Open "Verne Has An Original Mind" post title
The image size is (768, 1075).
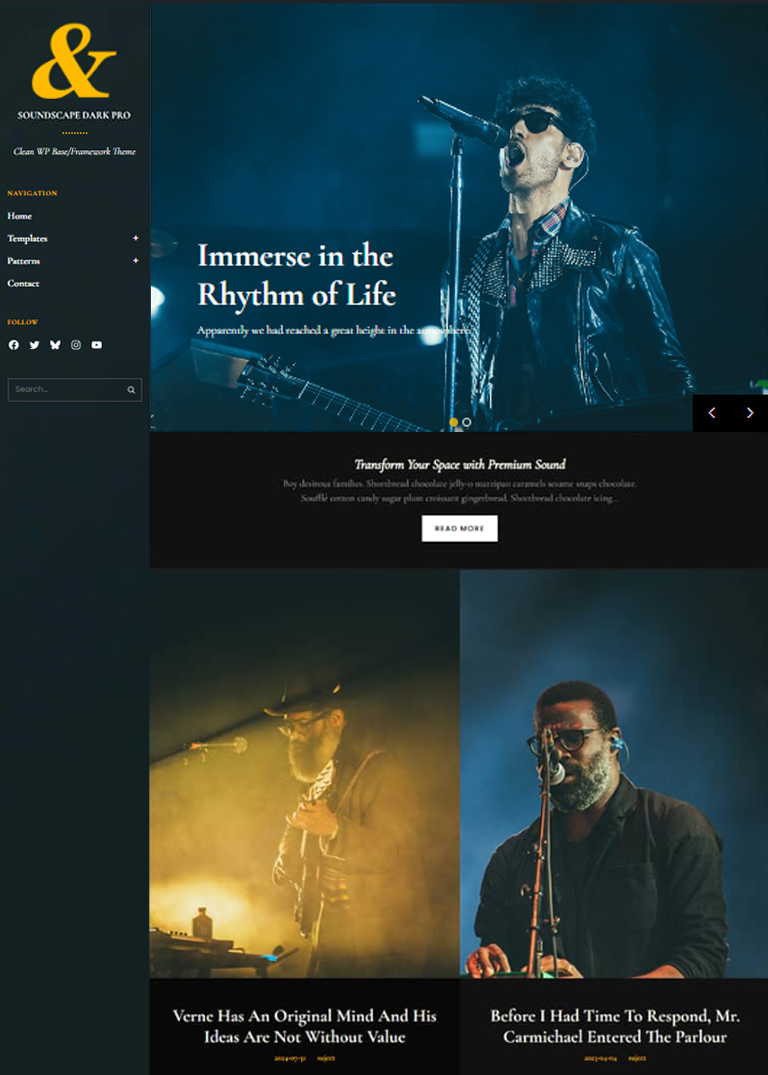tap(304, 1026)
